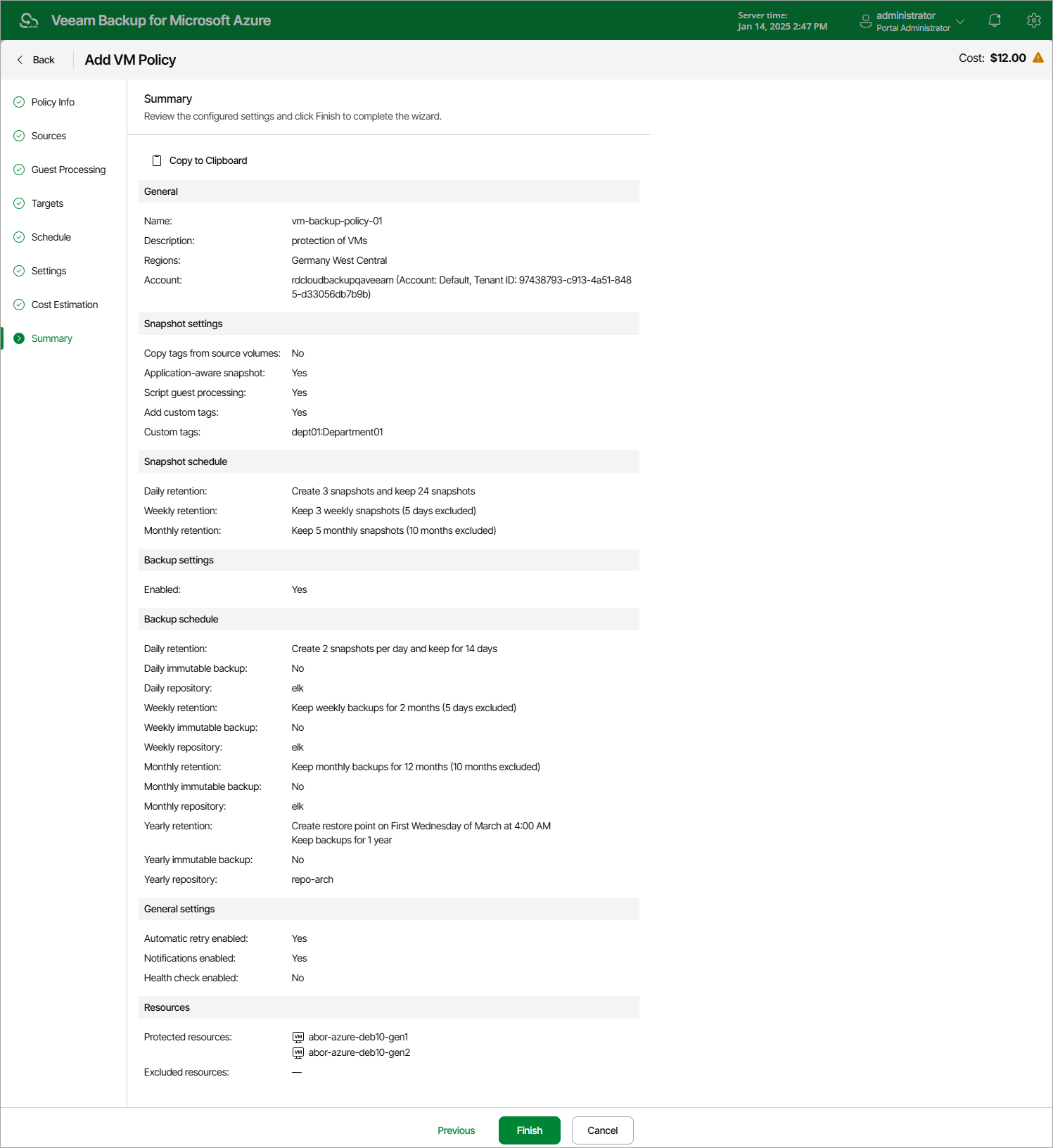Click the Copy to Clipboard icon
Viewport: 1053px width, 1148px height.
157,160
